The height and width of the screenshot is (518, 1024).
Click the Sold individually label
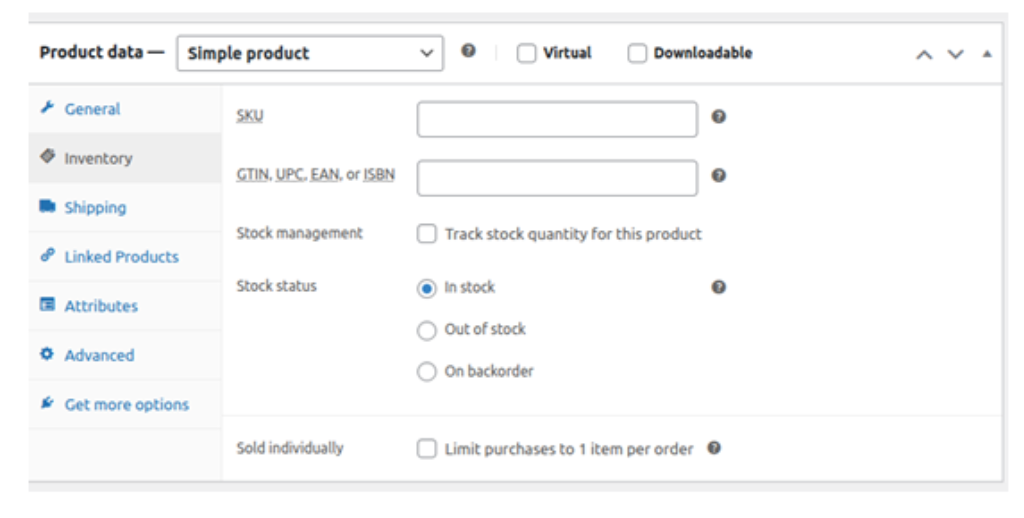pos(290,448)
